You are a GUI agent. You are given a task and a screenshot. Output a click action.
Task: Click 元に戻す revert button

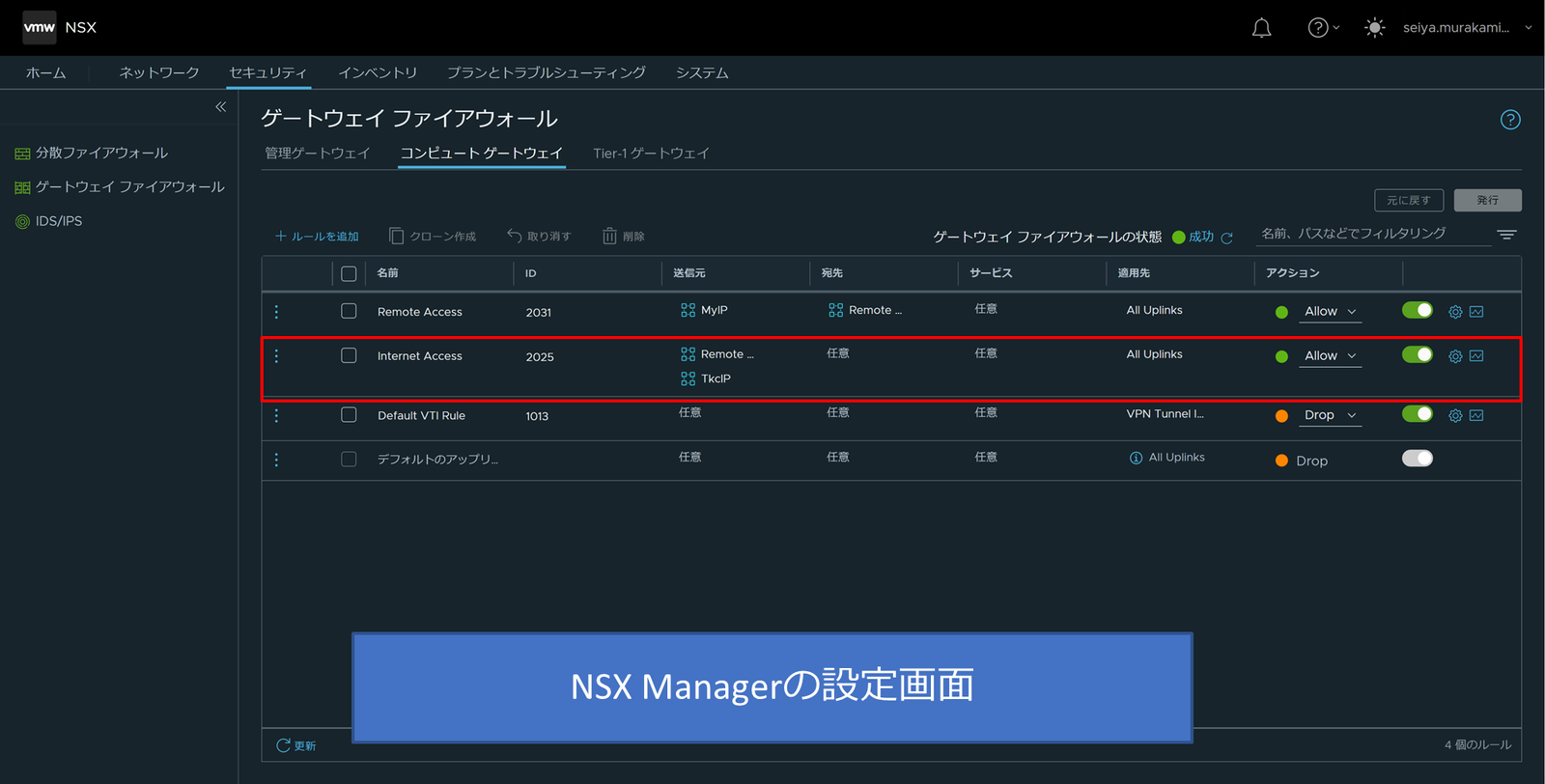tap(1409, 200)
